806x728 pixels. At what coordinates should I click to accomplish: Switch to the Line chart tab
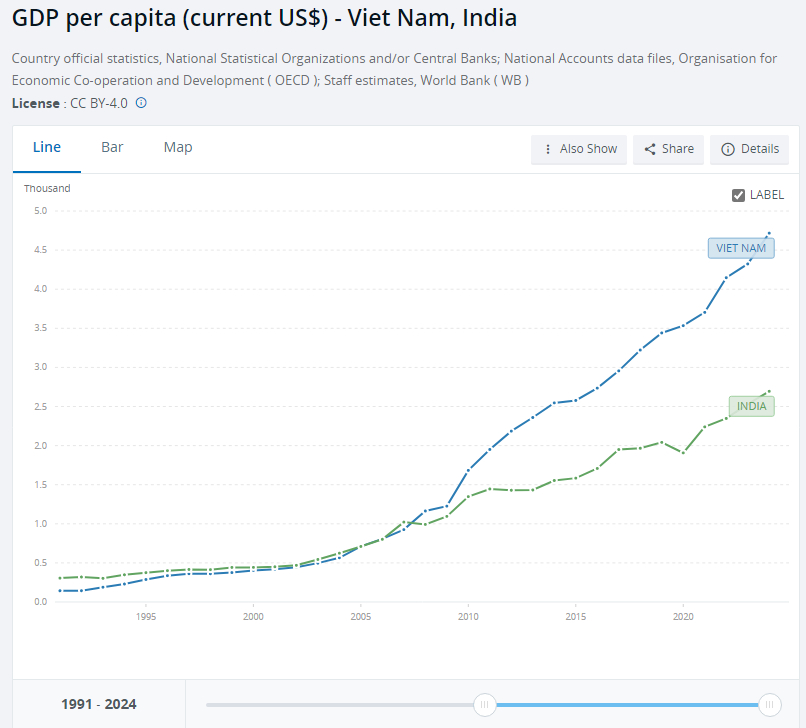(x=47, y=148)
